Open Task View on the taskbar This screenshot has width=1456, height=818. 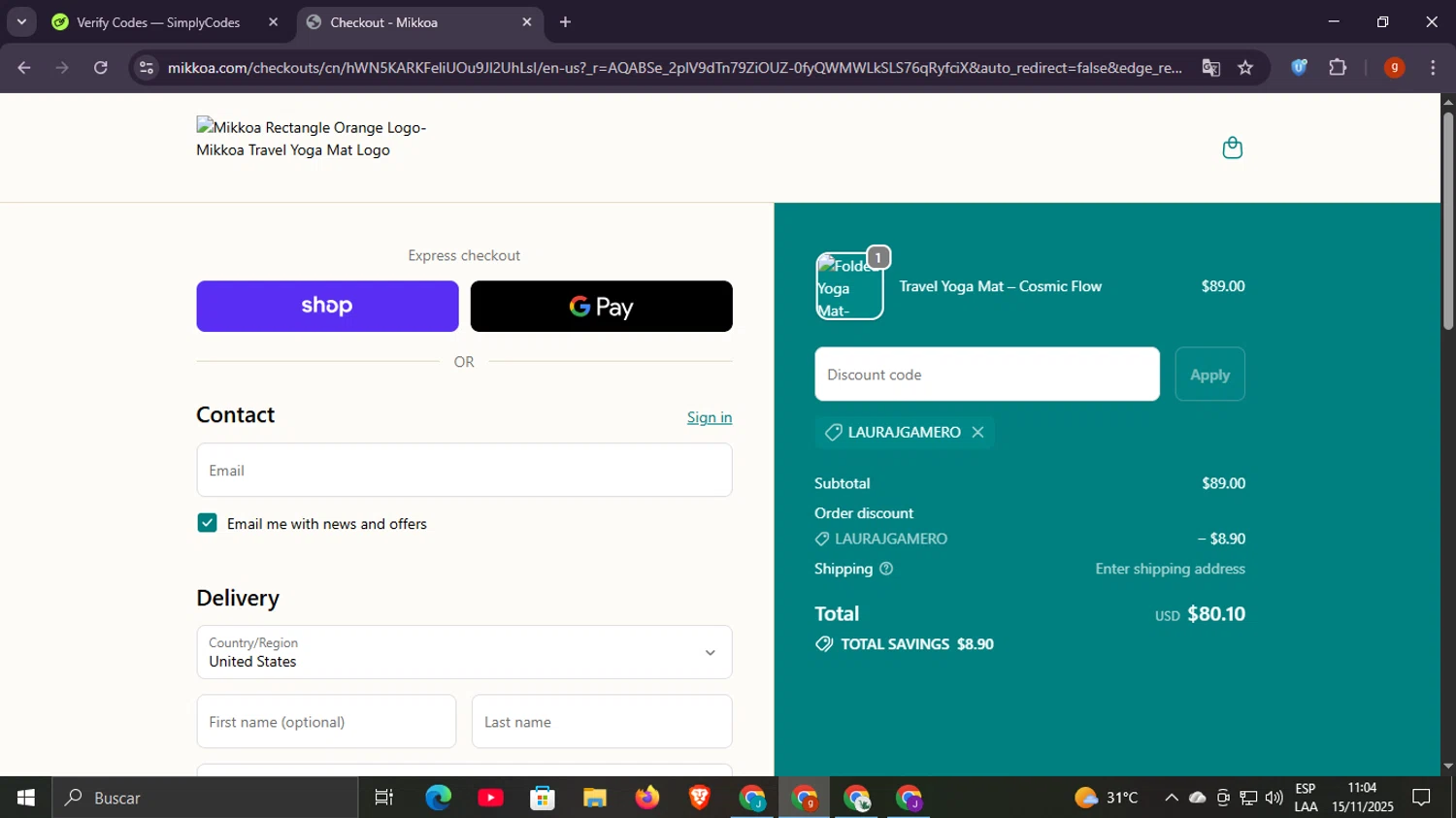384,798
